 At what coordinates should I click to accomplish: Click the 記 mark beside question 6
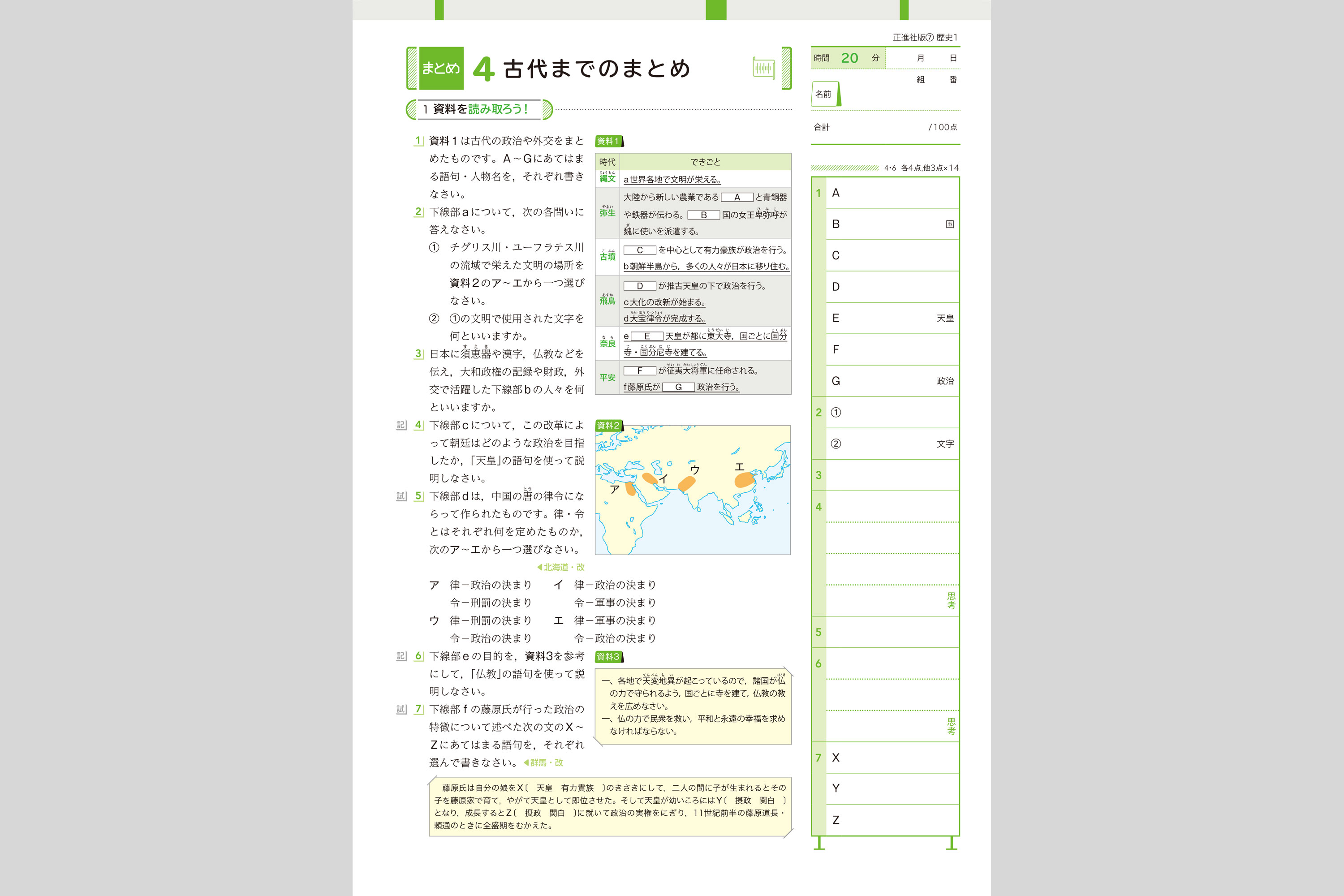(401, 656)
